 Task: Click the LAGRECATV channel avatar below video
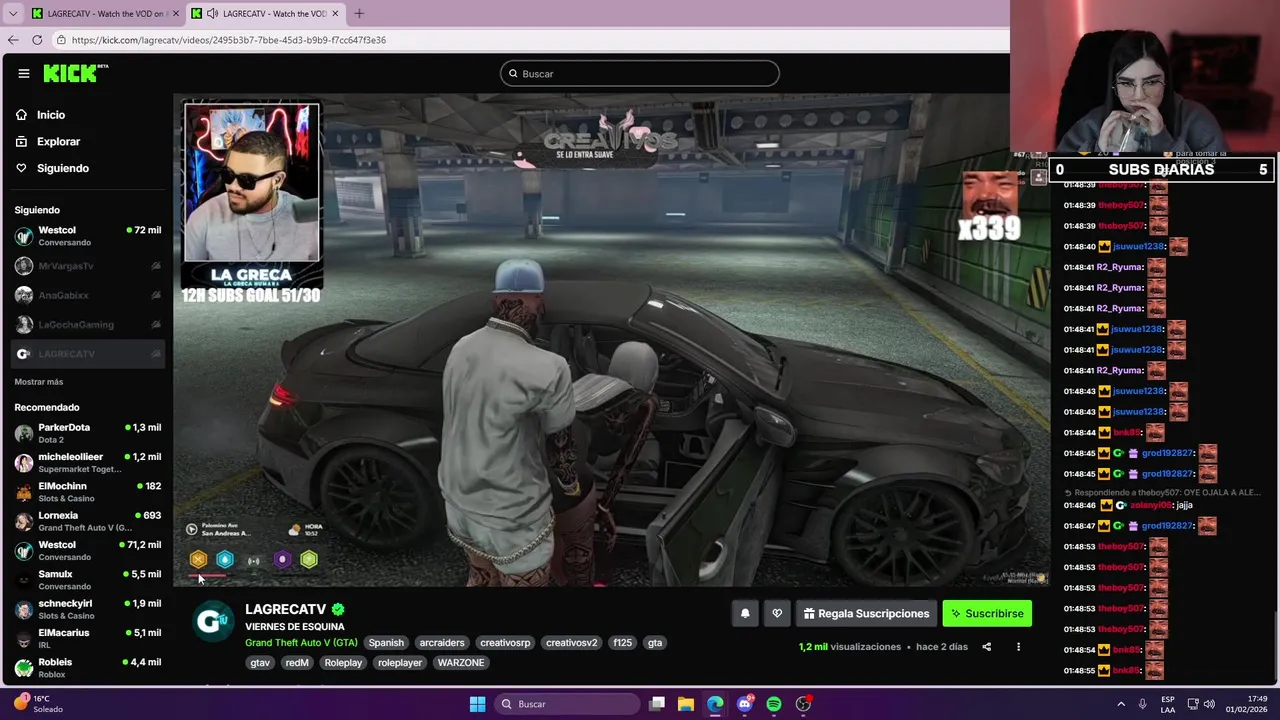coord(212,621)
